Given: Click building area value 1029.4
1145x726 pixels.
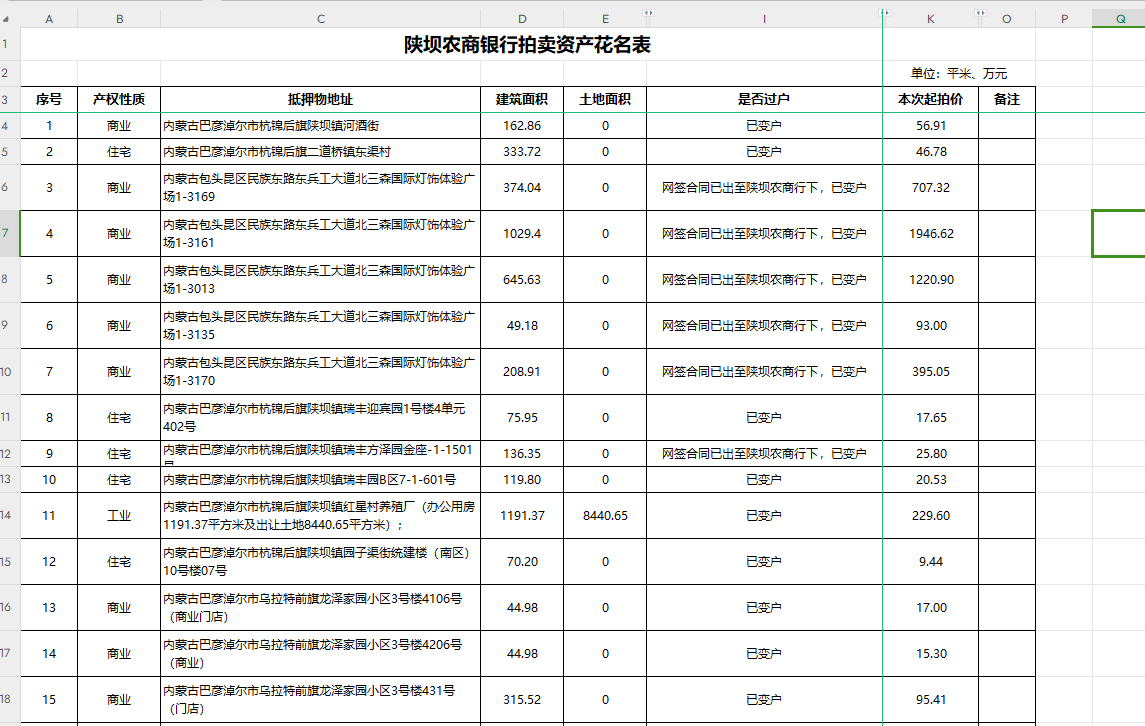Looking at the screenshot, I should click(x=522, y=233).
